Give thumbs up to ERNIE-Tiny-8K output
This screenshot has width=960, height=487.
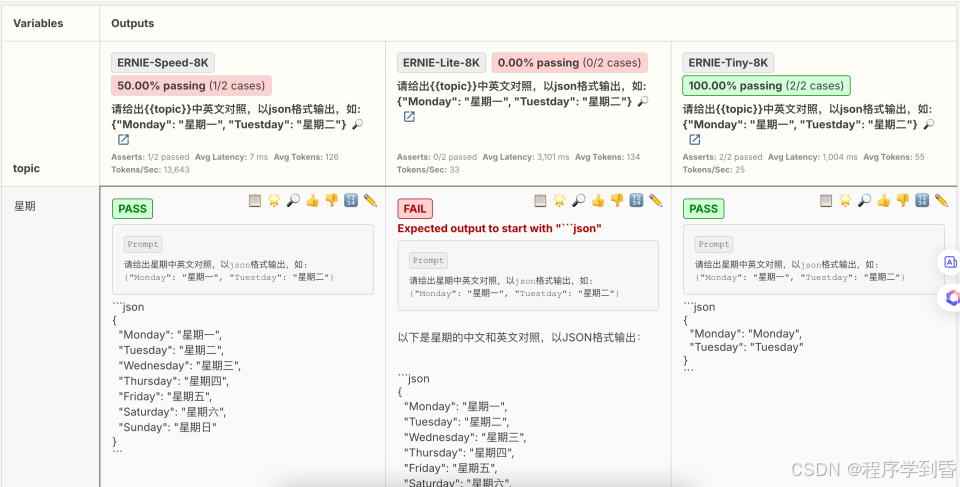click(x=883, y=200)
